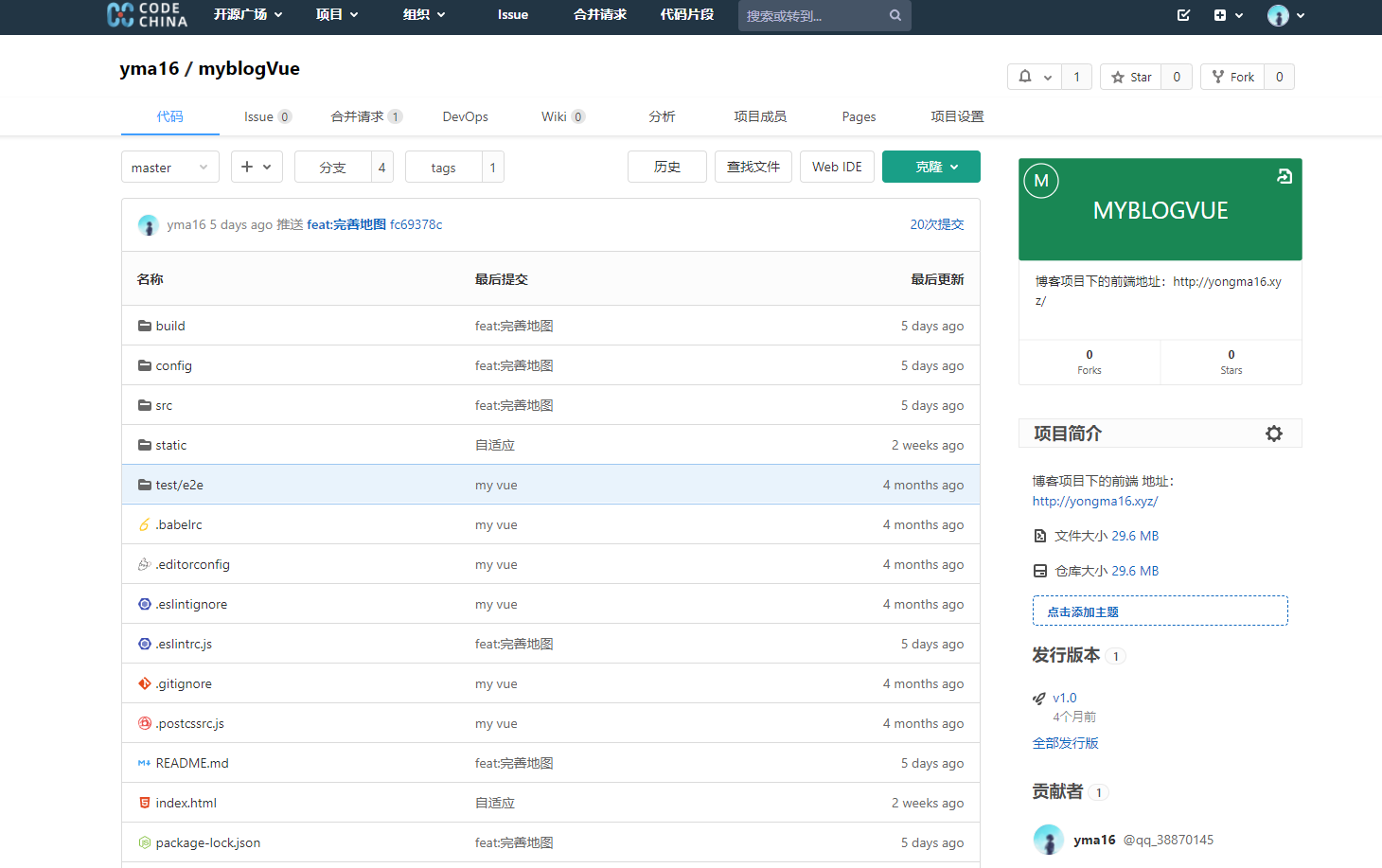Click the search input field
The image size is (1382, 868).
click(x=814, y=15)
